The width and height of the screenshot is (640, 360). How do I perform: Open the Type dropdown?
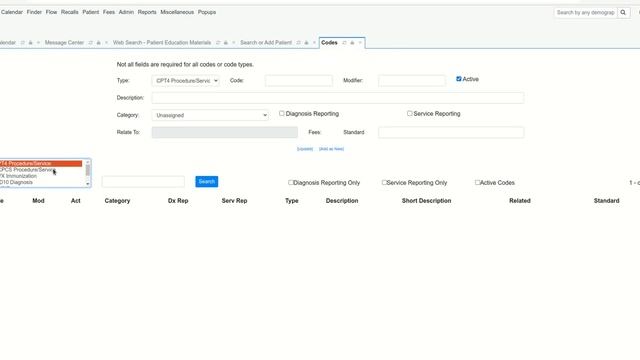pyautogui.click(x=186, y=81)
